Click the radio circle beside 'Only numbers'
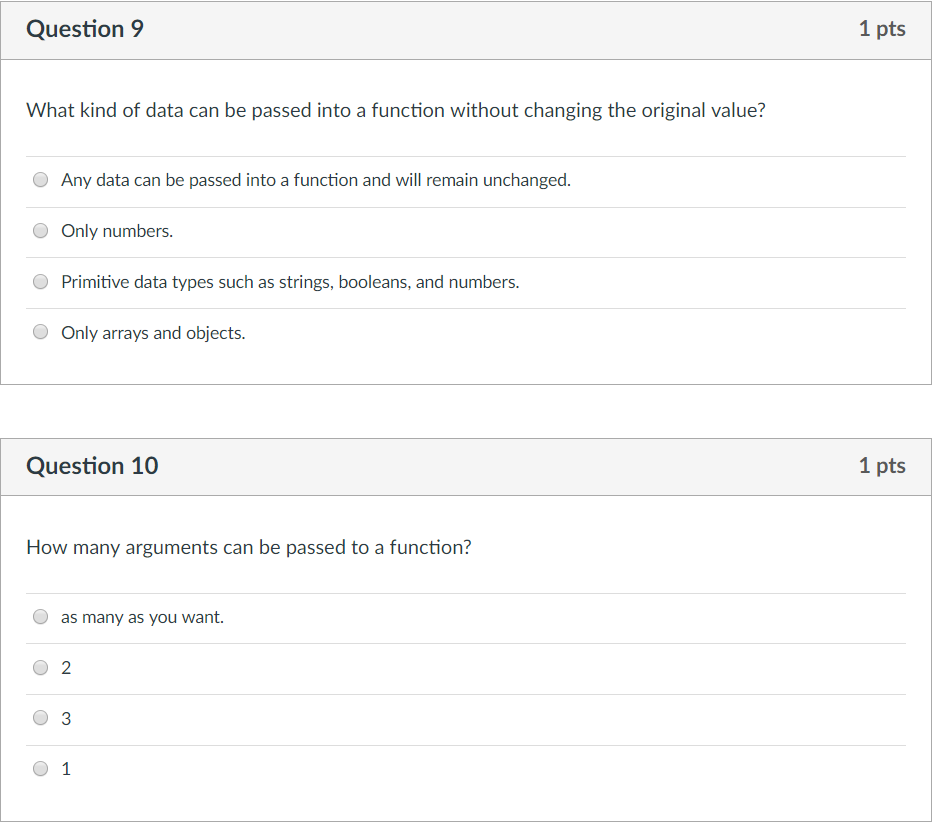Viewport: 939px width, 826px height. pyautogui.click(x=40, y=230)
